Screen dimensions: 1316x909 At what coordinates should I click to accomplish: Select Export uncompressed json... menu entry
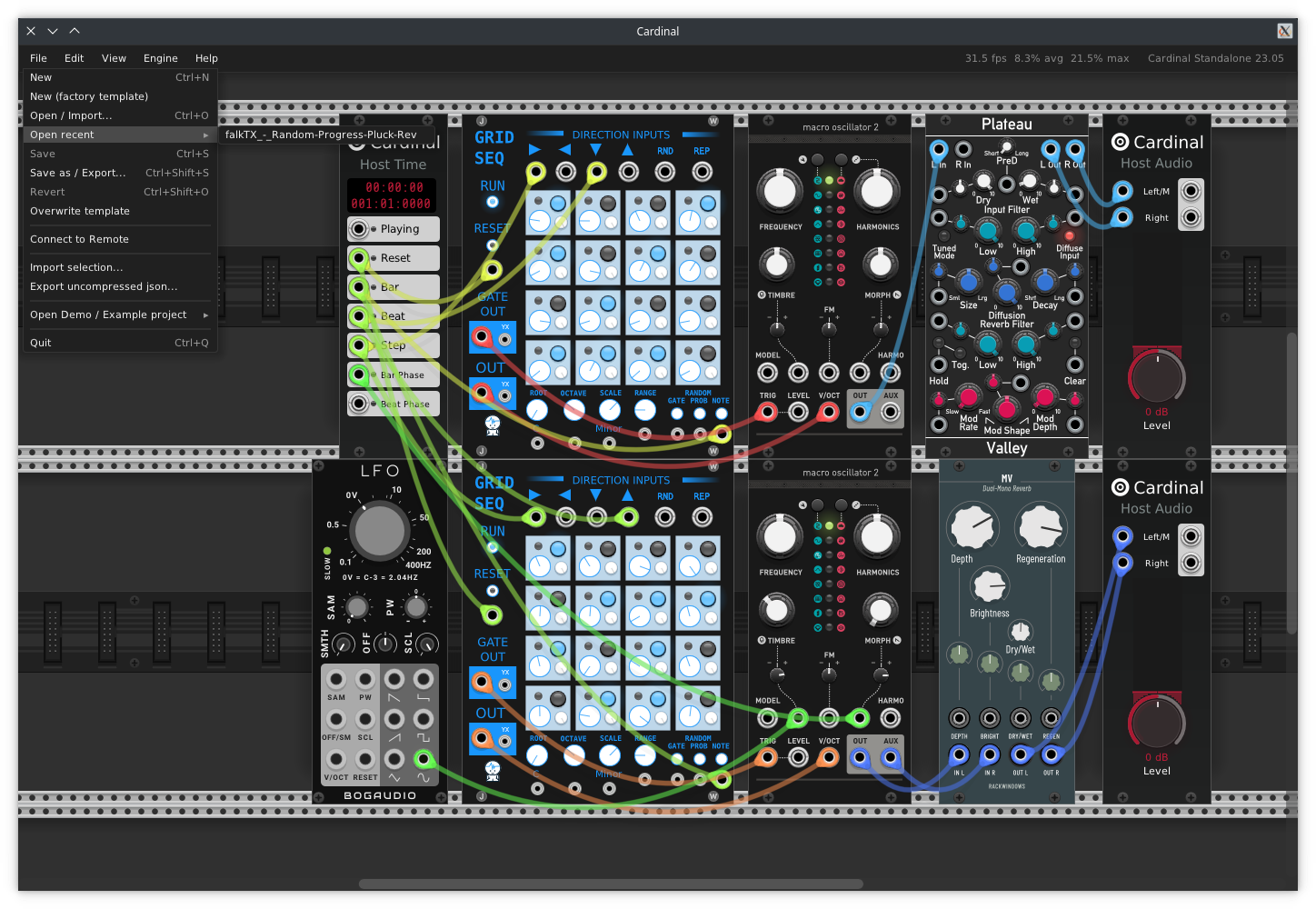tap(120, 286)
